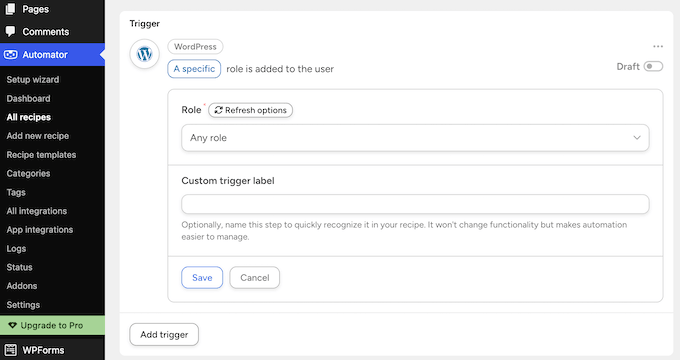This screenshot has width=680, height=360.
Task: Click the WordPress logo icon in trigger
Action: [x=144, y=54]
